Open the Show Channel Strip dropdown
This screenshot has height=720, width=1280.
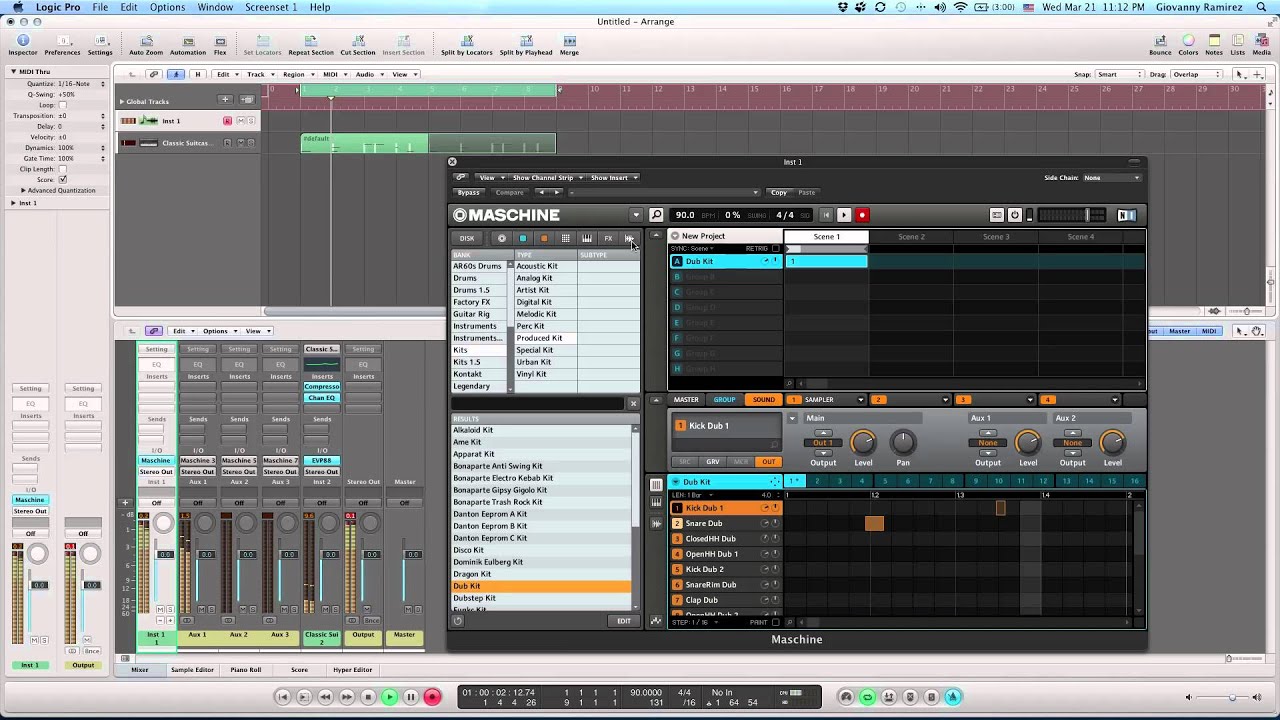click(546, 177)
